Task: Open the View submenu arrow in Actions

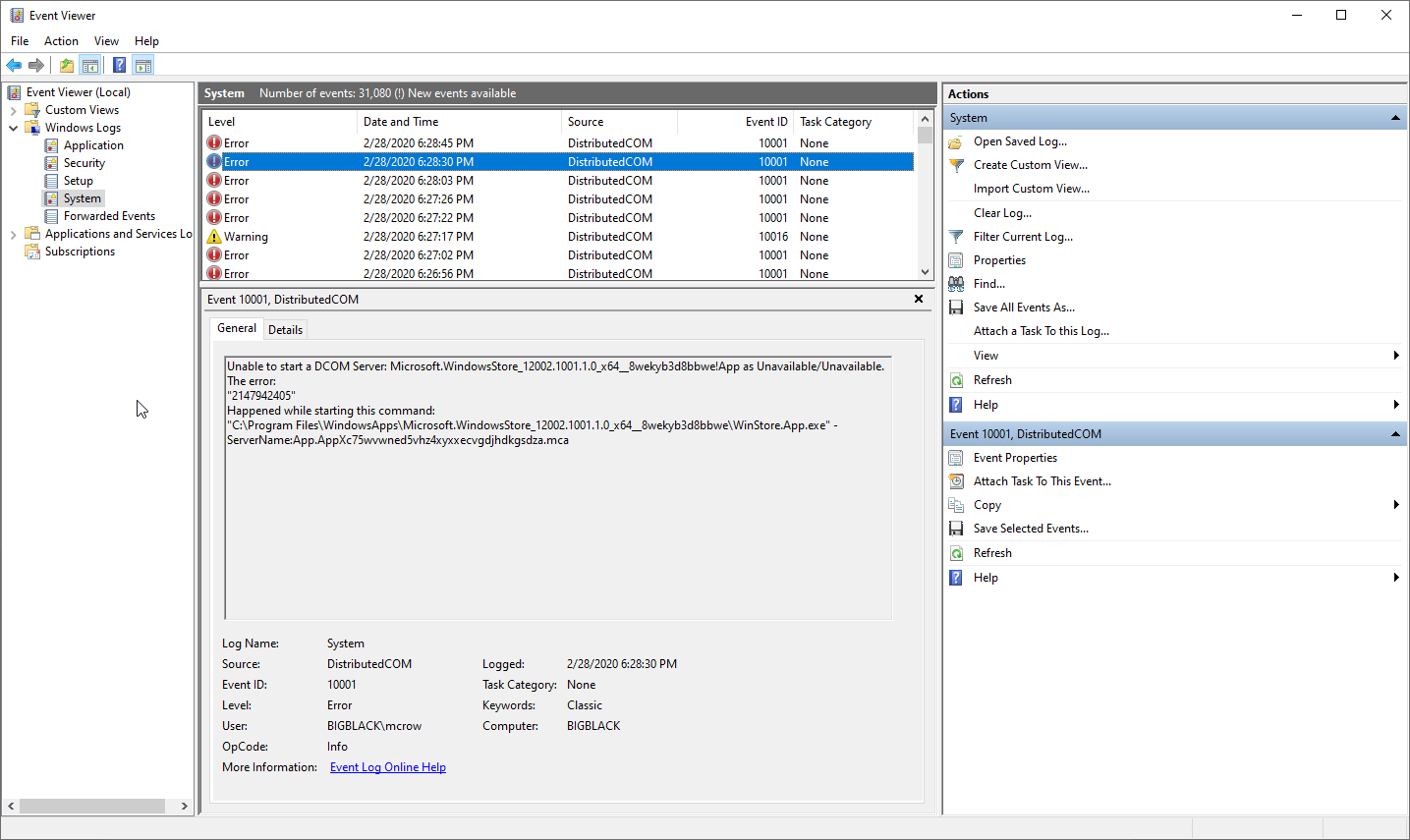Action: (1396, 356)
